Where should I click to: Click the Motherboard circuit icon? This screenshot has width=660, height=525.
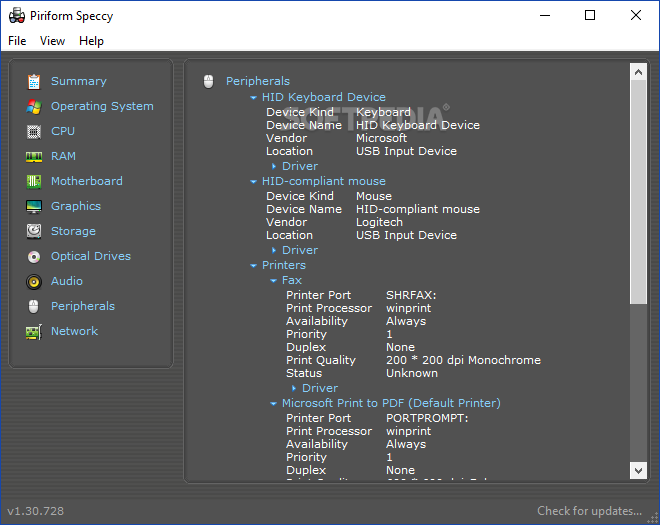(x=34, y=181)
